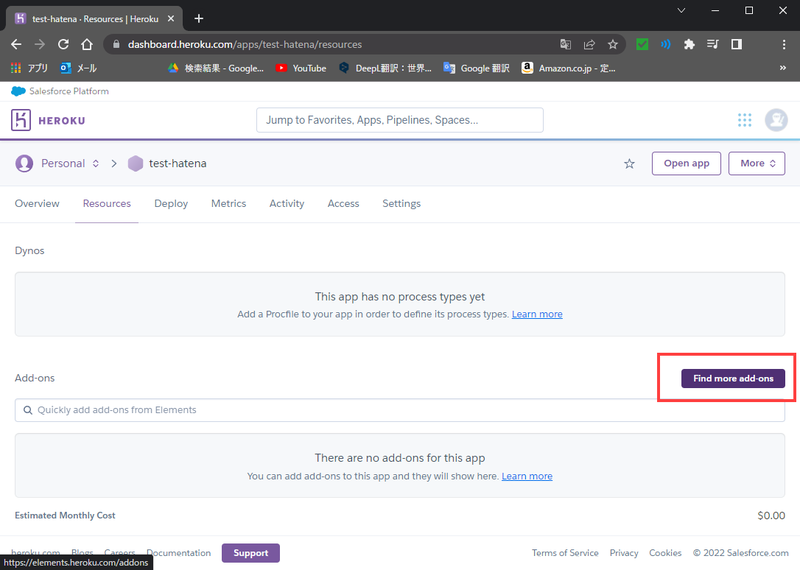
Task: Click the Salesforce Platform cloud logo
Action: (x=18, y=91)
